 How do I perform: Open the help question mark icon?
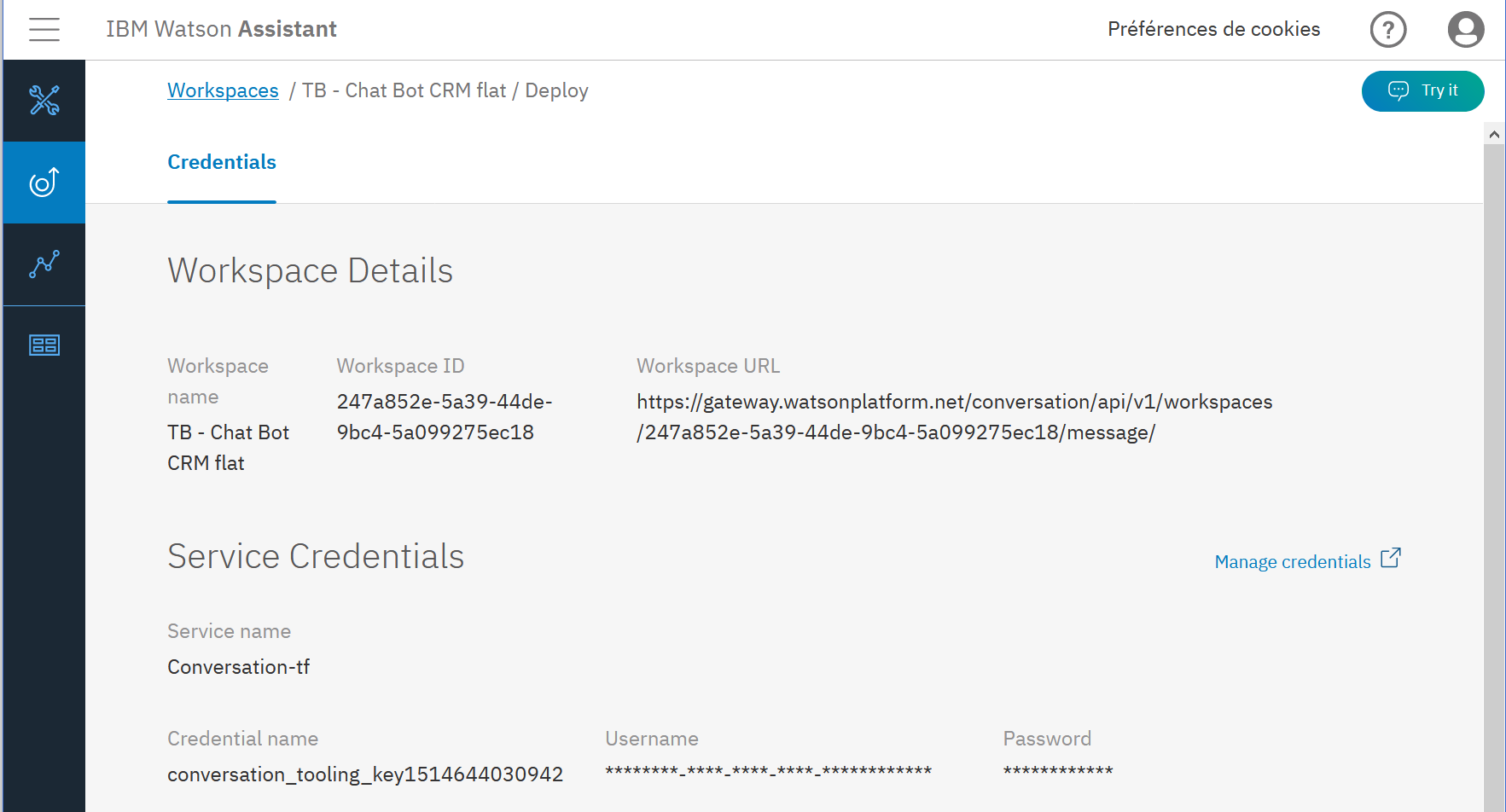pos(1388,30)
